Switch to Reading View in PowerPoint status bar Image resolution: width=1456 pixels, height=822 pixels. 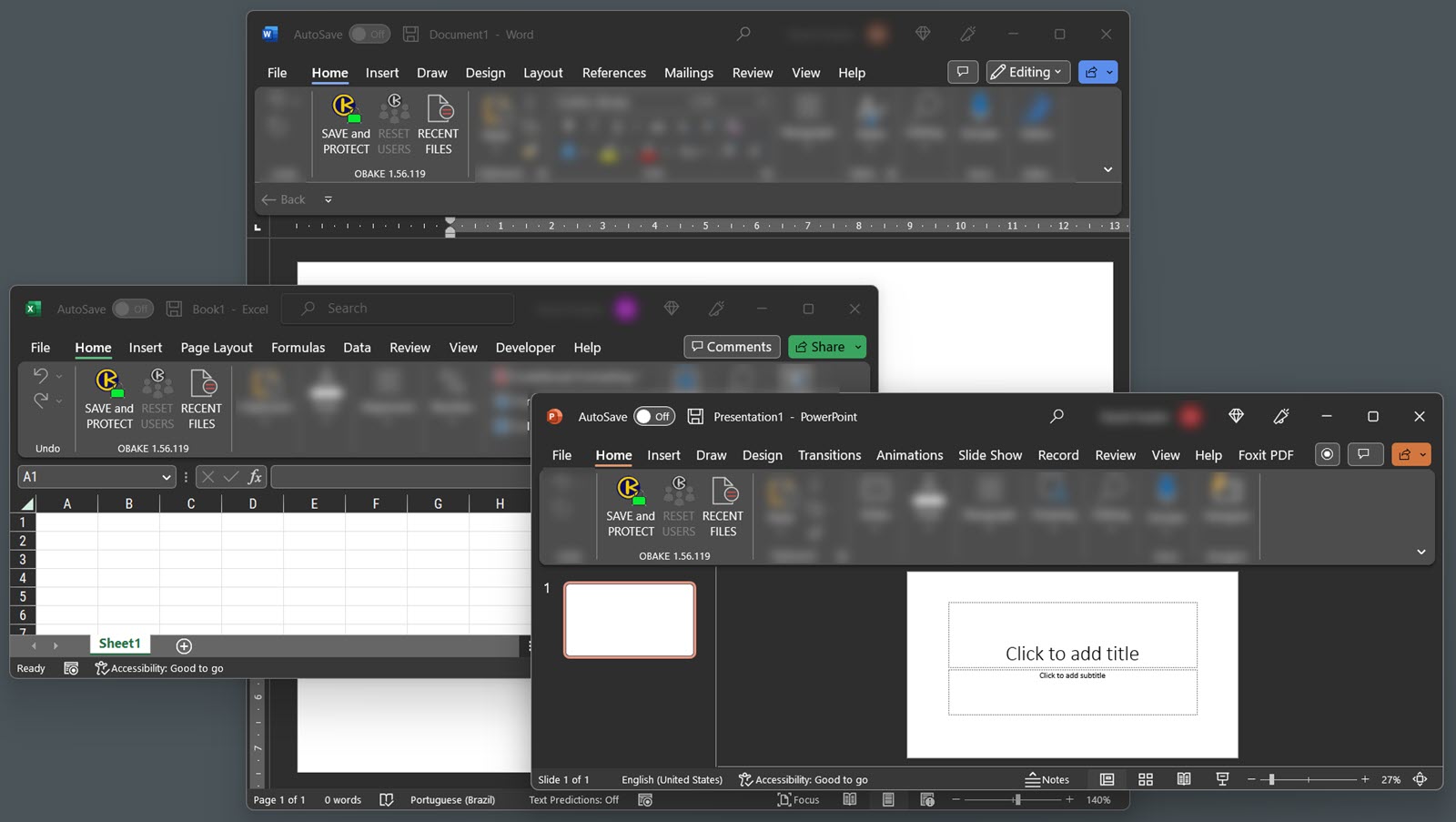pos(1184,779)
